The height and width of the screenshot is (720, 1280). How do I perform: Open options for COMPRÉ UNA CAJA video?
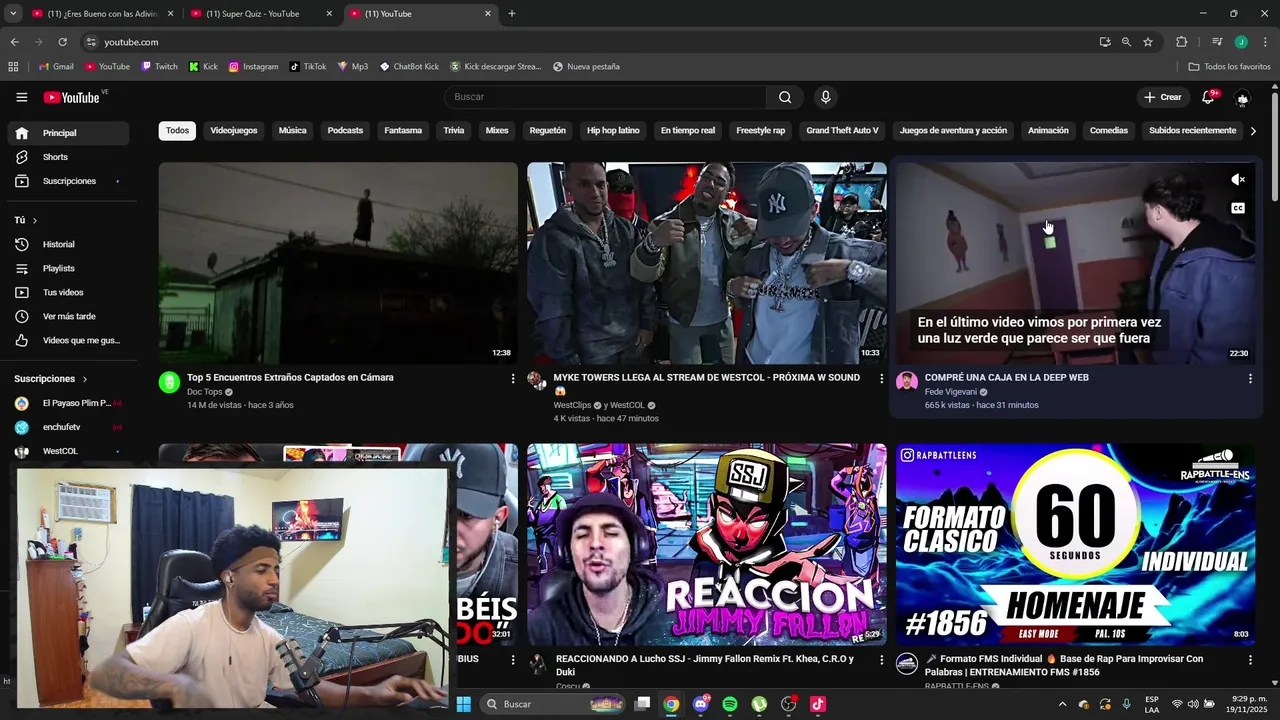(x=1250, y=379)
